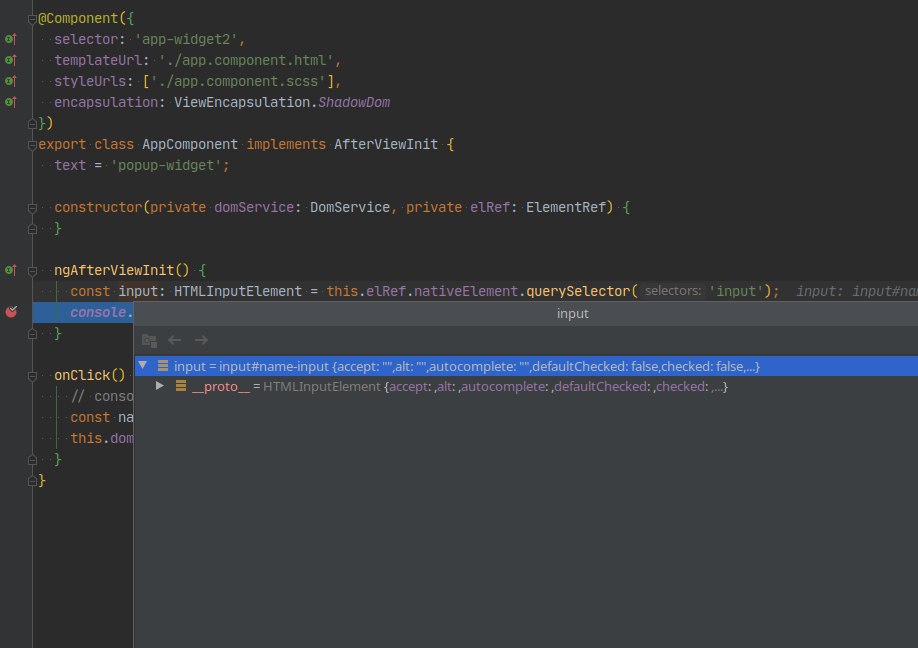Click the 'onClick()' method name
This screenshot has width=918, height=648.
90,375
